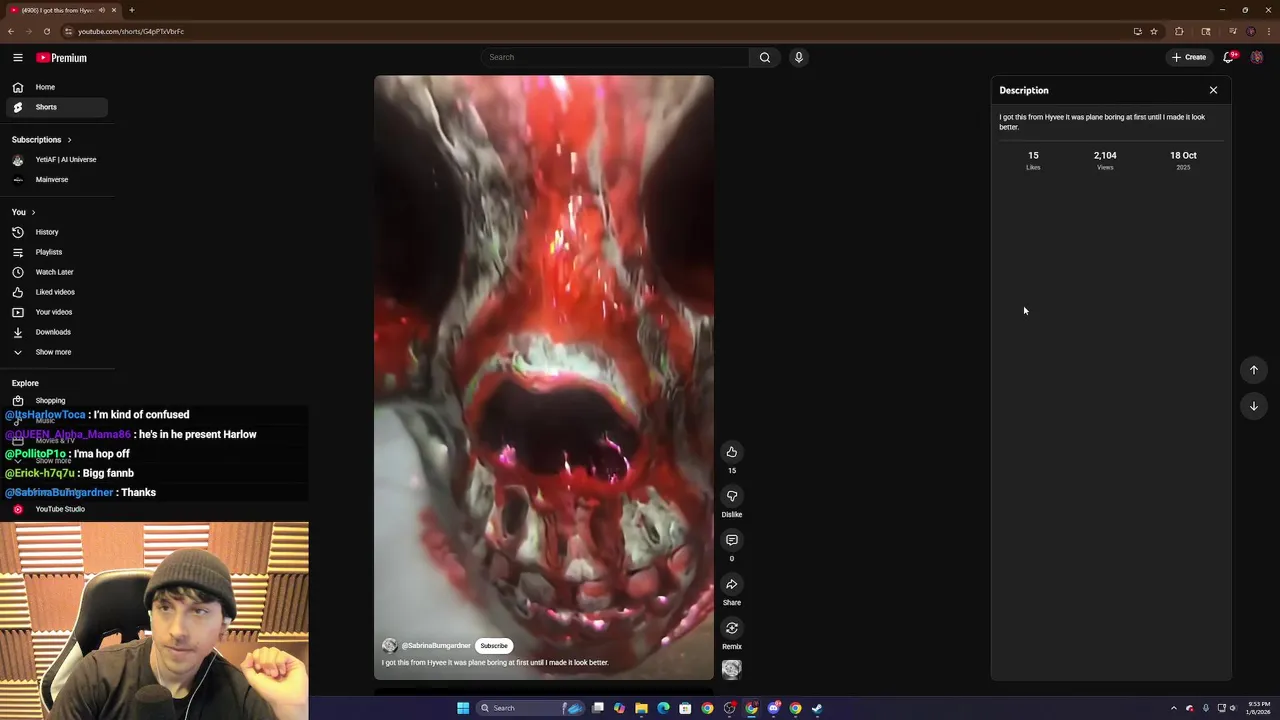Open the notifications bell
Image resolution: width=1280 pixels, height=720 pixels.
(x=1229, y=57)
